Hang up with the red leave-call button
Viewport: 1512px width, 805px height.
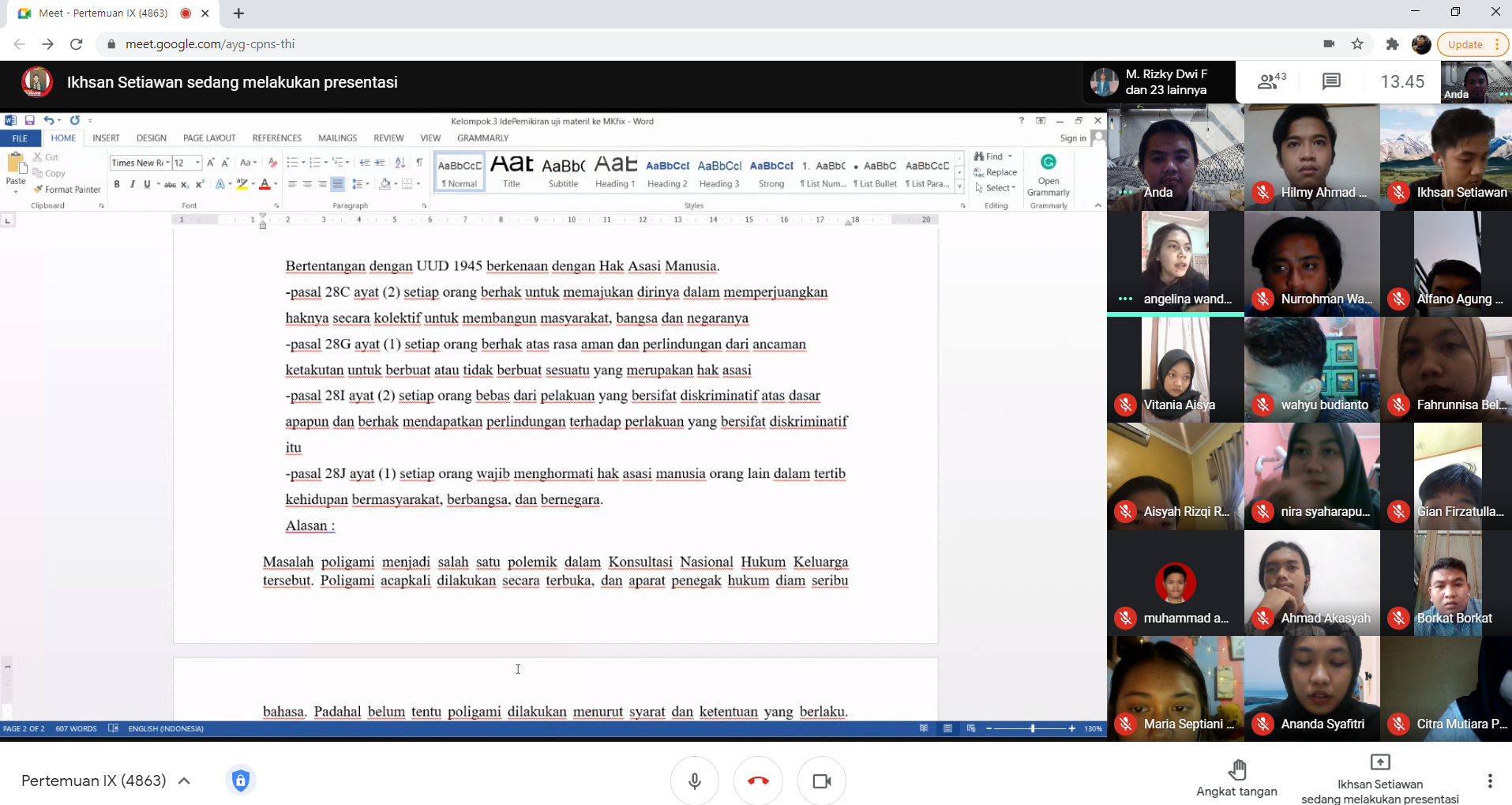pos(758,781)
